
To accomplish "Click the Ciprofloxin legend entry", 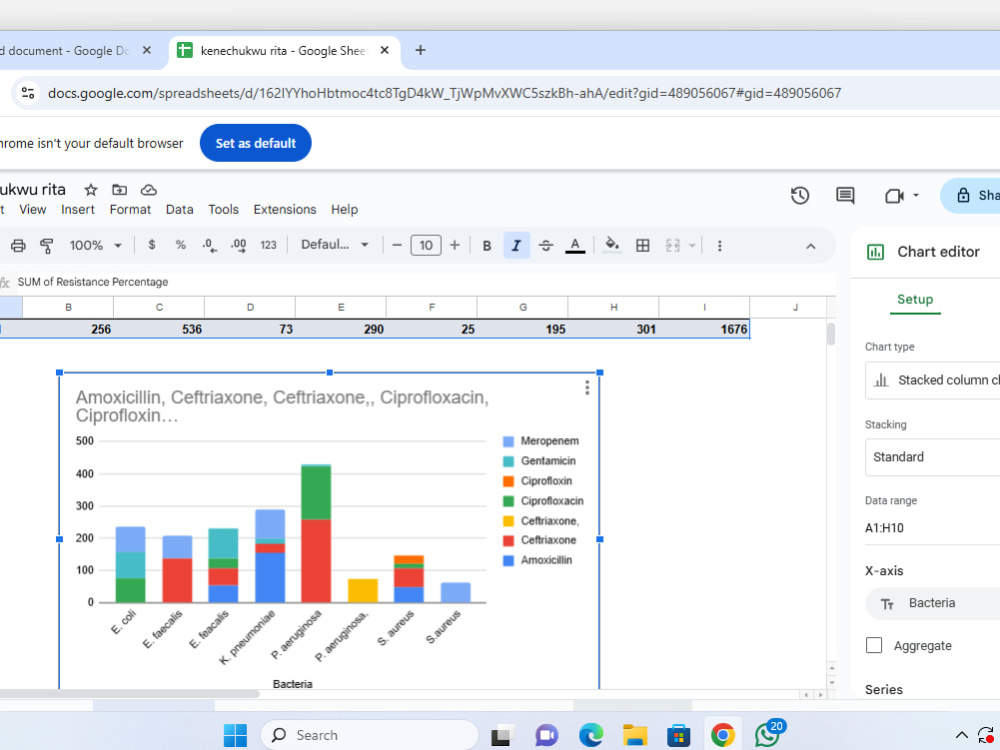I will pos(538,481).
